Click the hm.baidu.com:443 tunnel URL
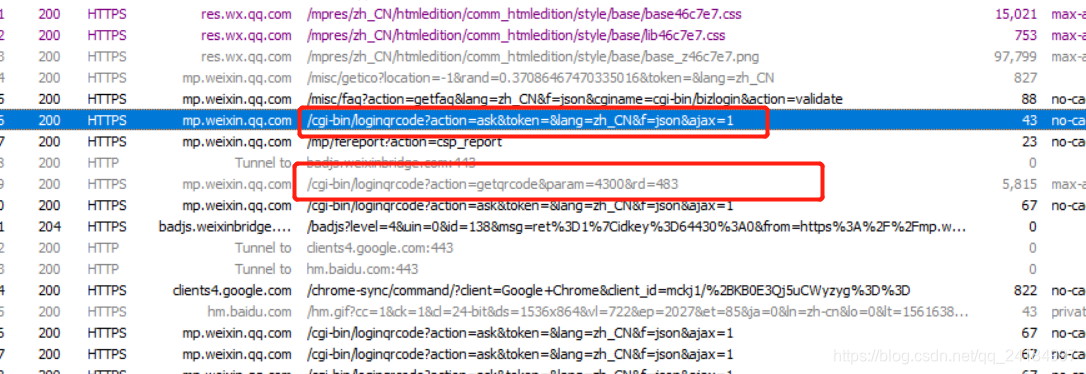1086x374 pixels. [362, 269]
